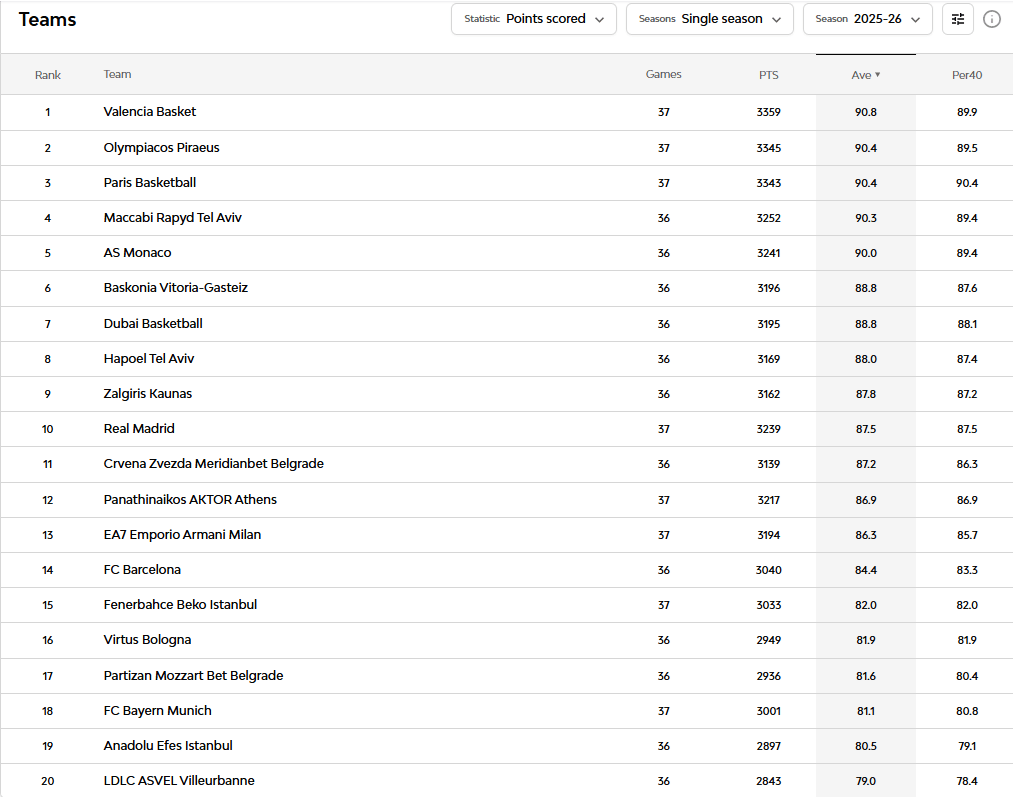This screenshot has width=1013, height=797.
Task: Click the Ave sort arrow indicator
Action: [x=877, y=75]
